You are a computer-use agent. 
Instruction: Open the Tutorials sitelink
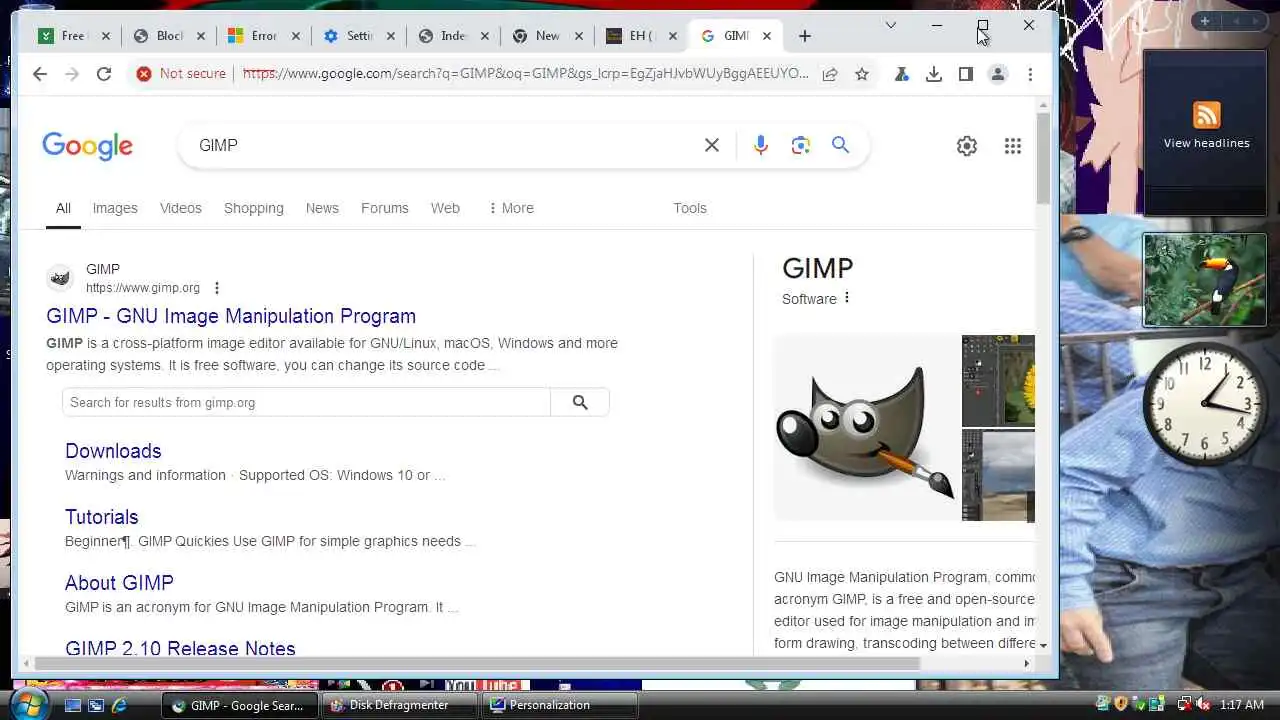click(x=102, y=517)
